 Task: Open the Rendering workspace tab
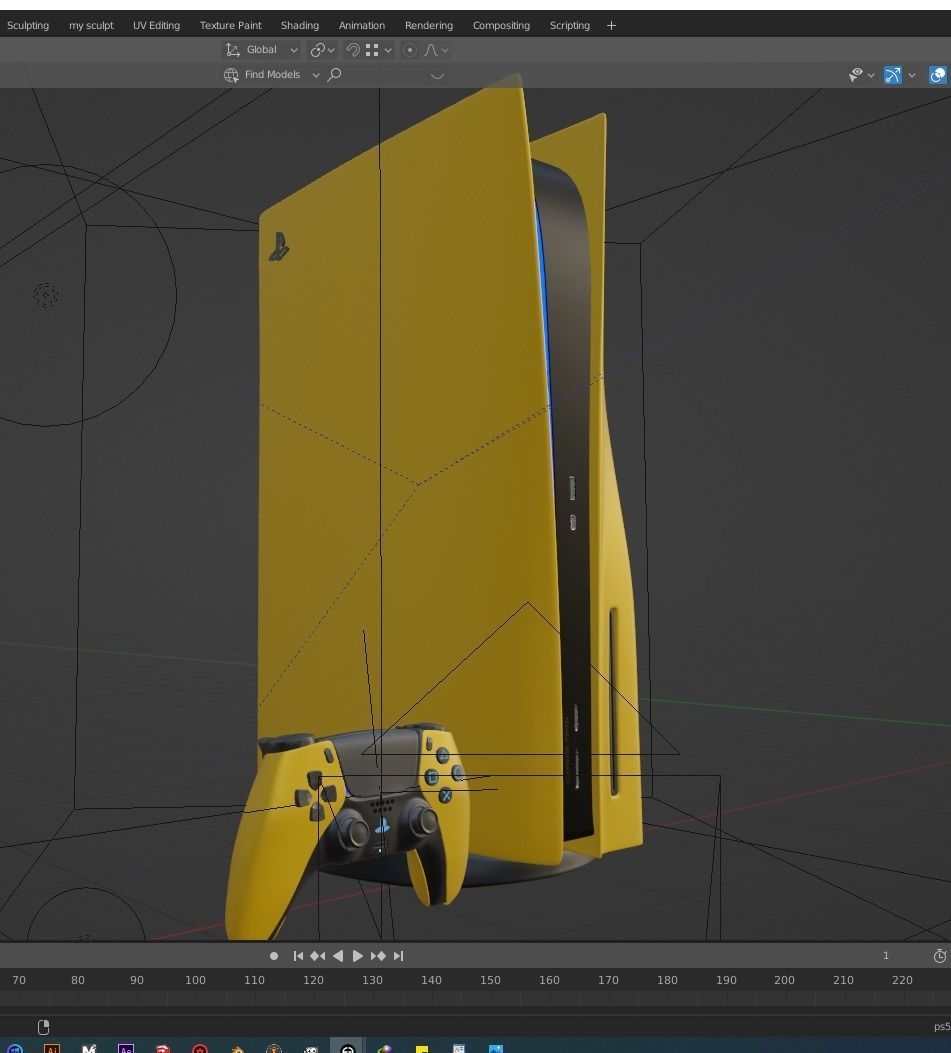428,26
